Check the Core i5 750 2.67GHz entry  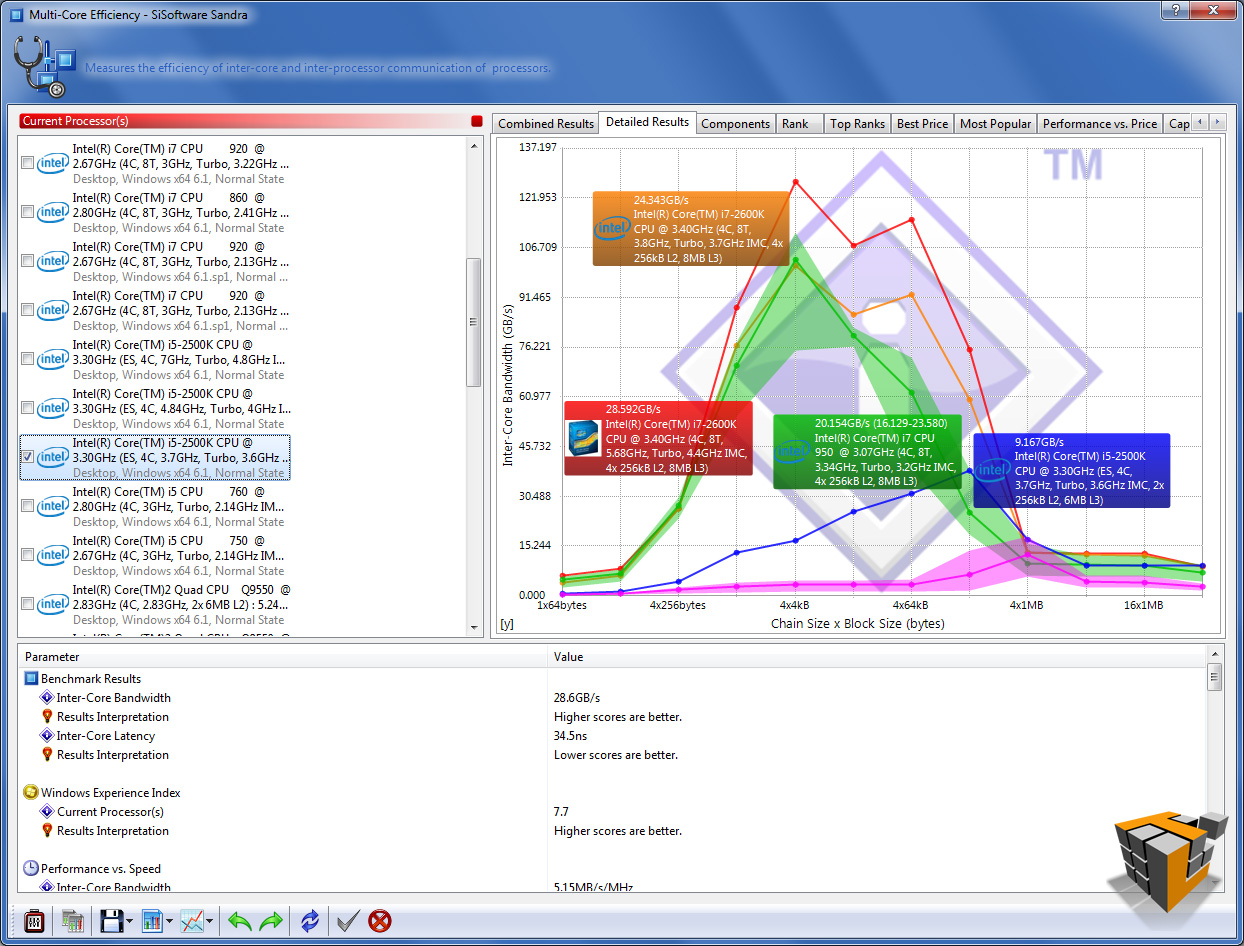tap(27, 555)
